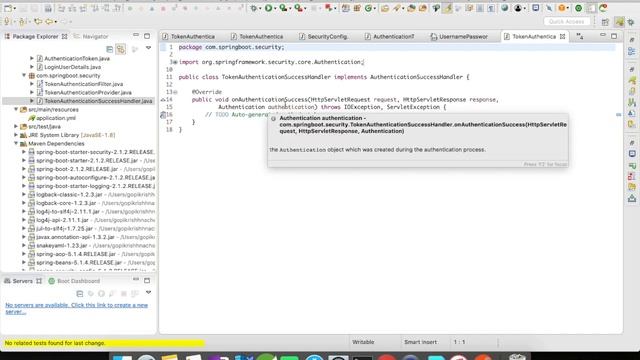The height and width of the screenshot is (360, 640).
Task: Click the Open Type folder icon
Action: [x=384, y=8]
